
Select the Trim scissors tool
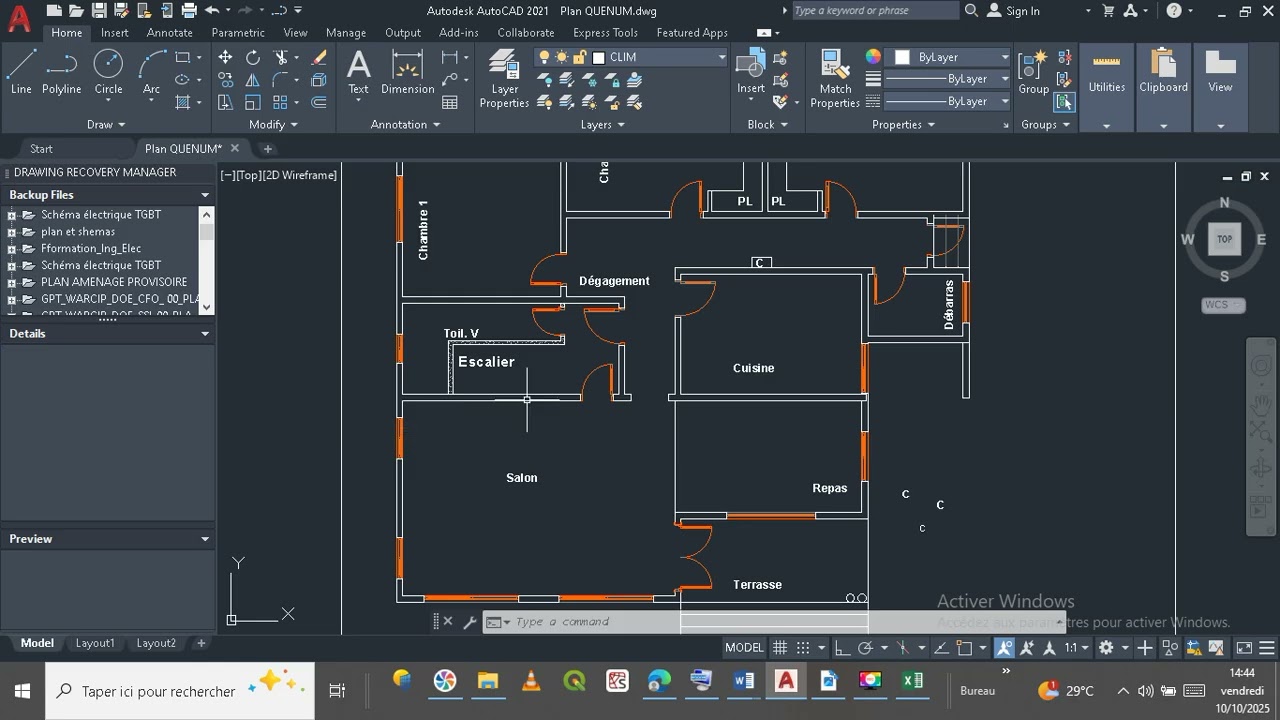[281, 58]
